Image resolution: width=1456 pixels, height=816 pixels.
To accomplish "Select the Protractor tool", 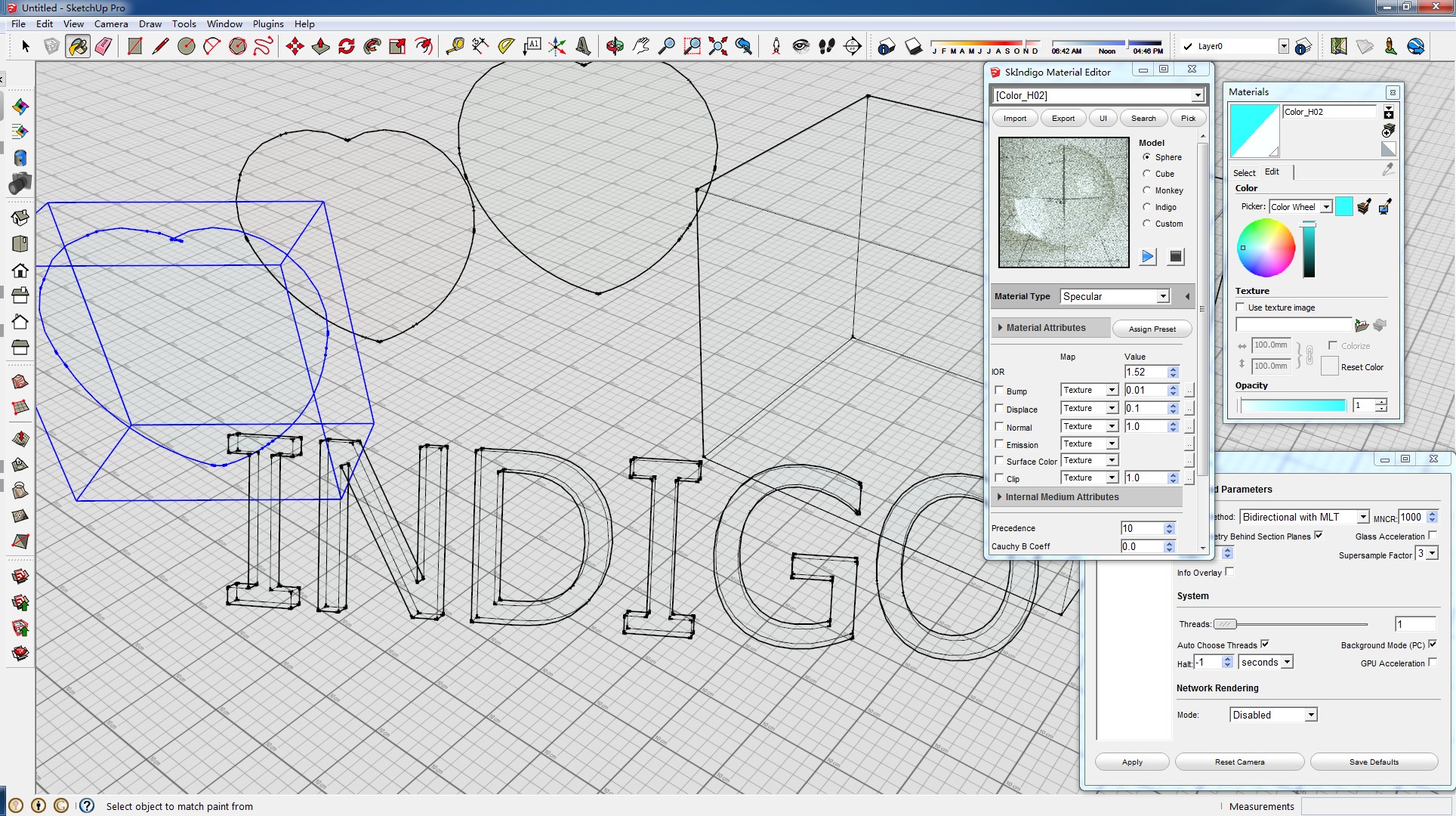I will coord(506,47).
